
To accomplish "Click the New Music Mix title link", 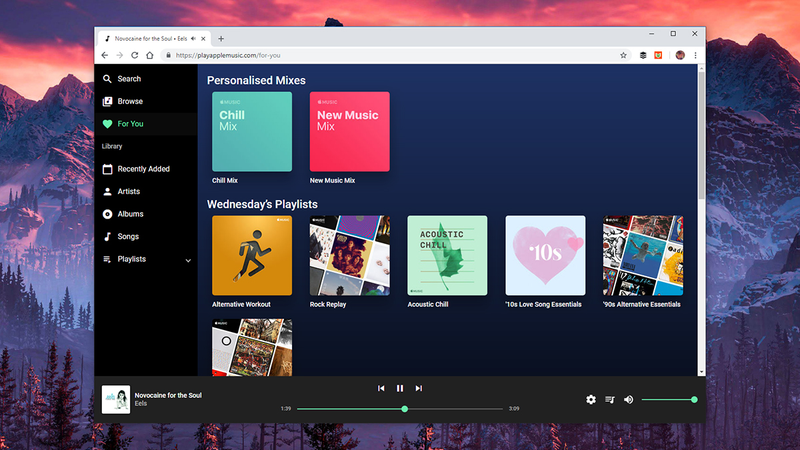I will (332, 181).
